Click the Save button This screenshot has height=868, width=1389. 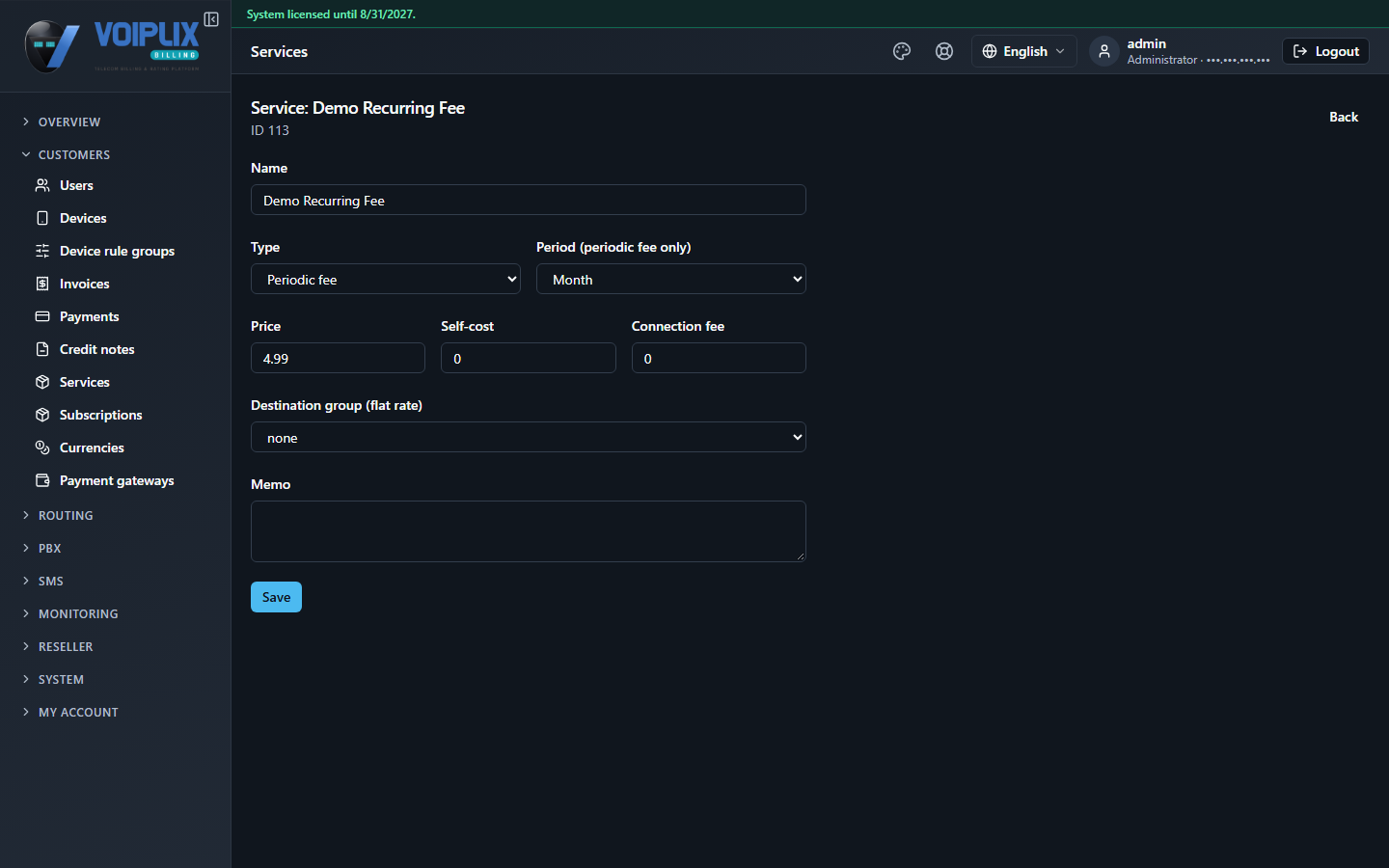pyautogui.click(x=276, y=597)
